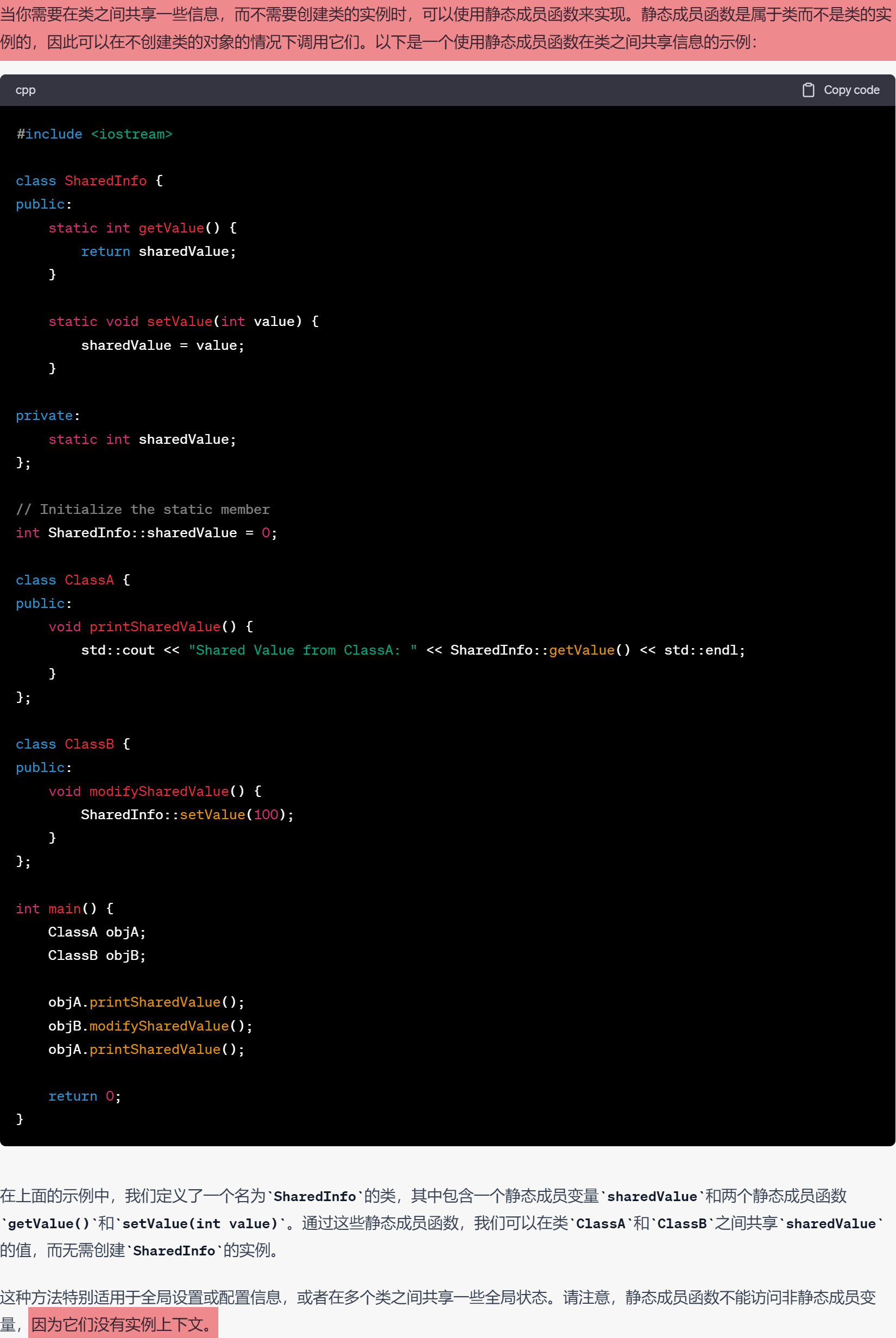Click 'class ClassB {' line

73,744
